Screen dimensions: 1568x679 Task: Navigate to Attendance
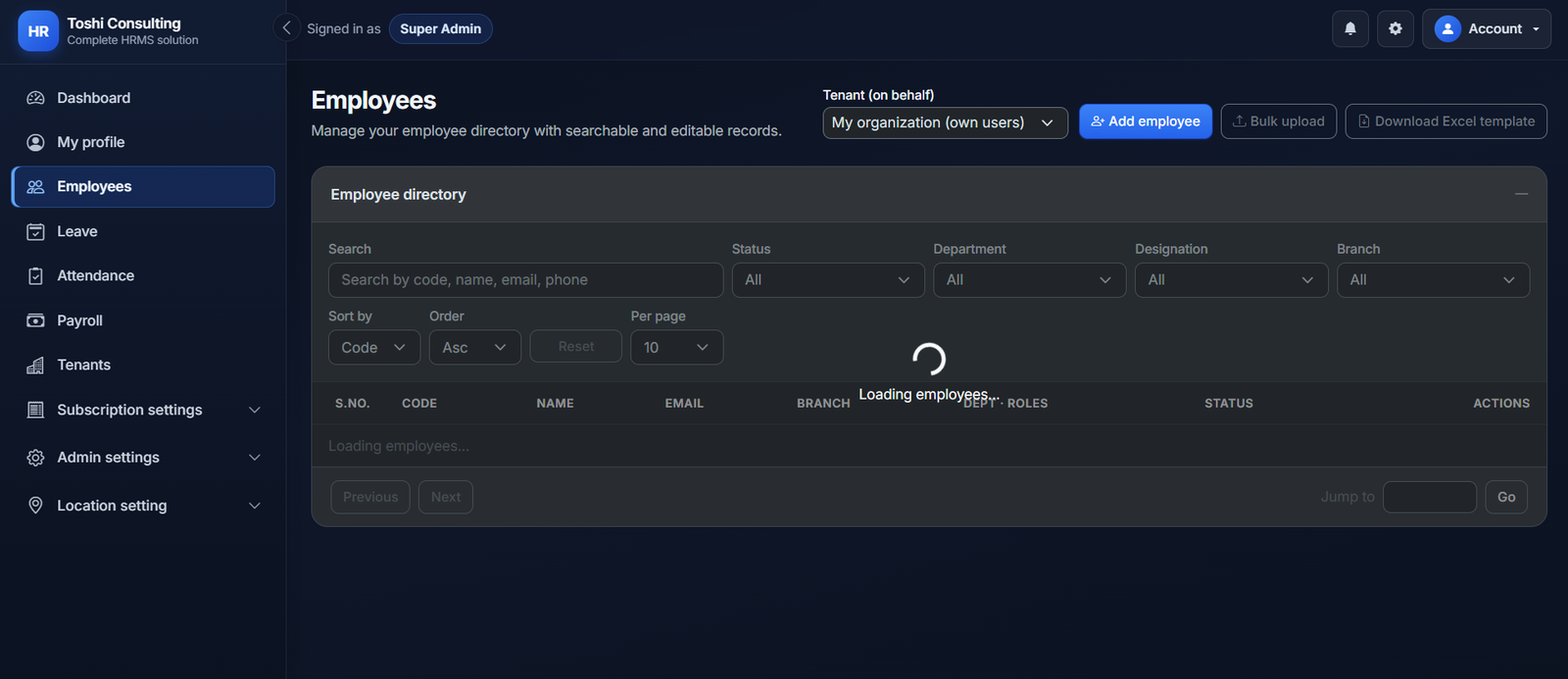point(143,275)
